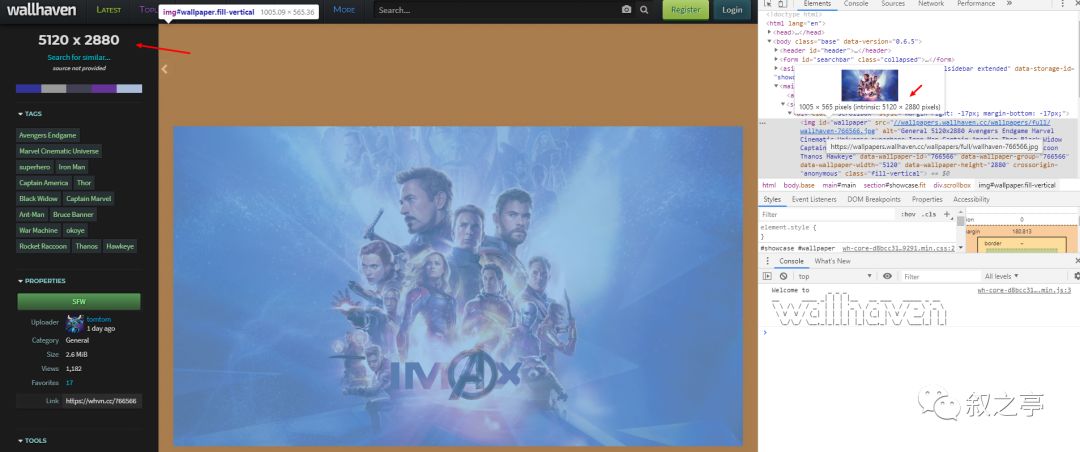Viewport: 1080px width, 452px height.
Task: Click the SFW purity button
Action: [x=79, y=302]
